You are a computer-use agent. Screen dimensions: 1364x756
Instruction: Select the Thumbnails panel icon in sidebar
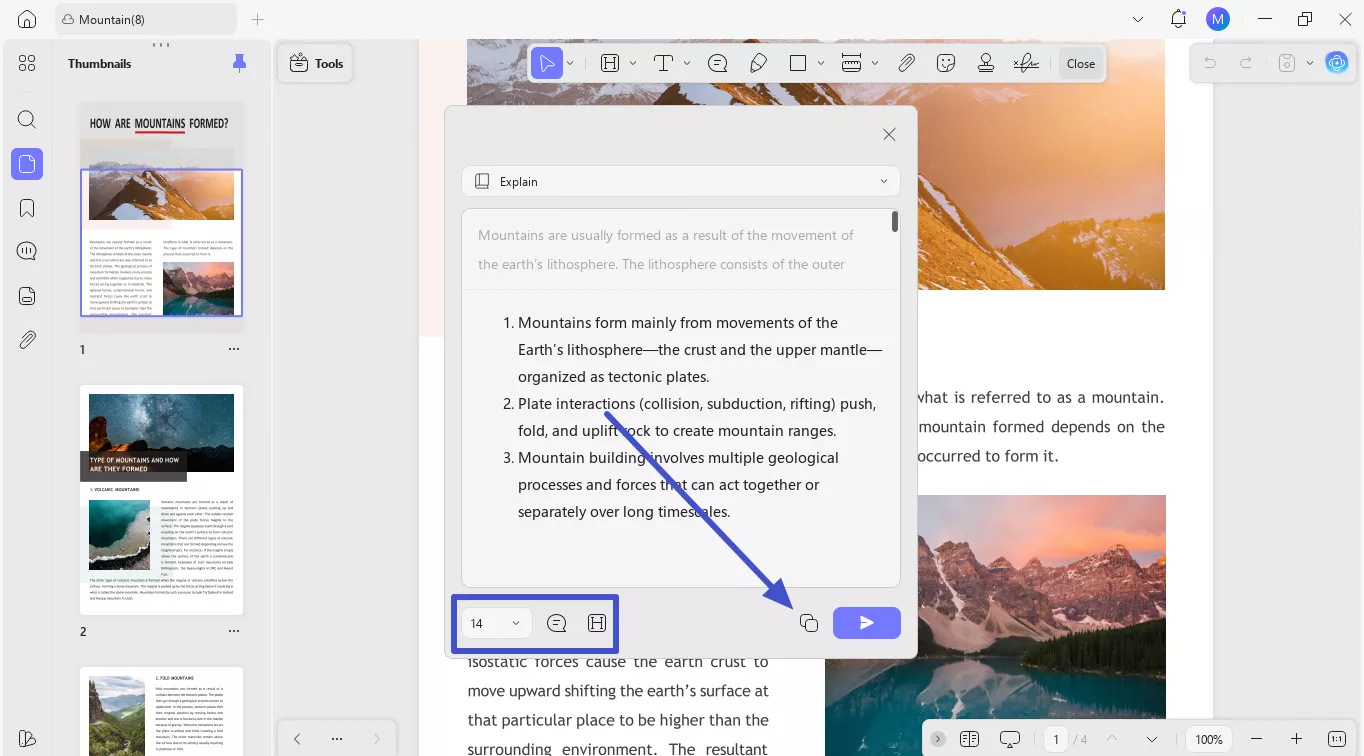pyautogui.click(x=27, y=164)
